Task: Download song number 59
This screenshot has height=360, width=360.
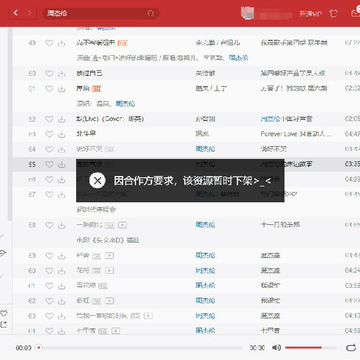Action: click(x=62, y=256)
